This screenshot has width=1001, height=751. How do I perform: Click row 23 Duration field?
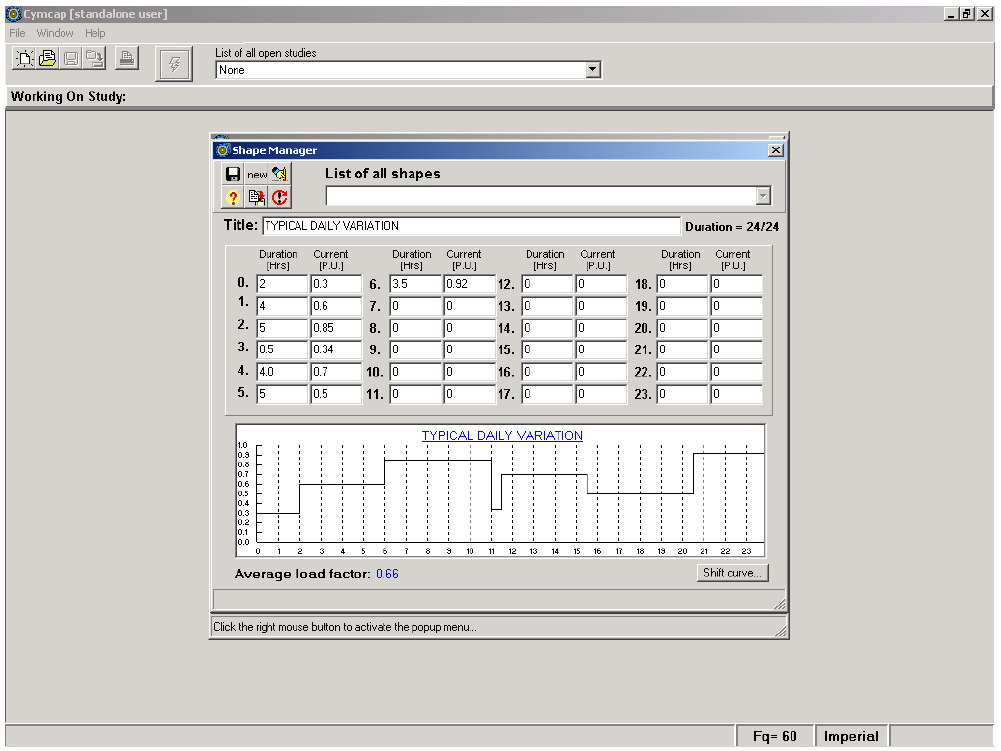pos(682,394)
